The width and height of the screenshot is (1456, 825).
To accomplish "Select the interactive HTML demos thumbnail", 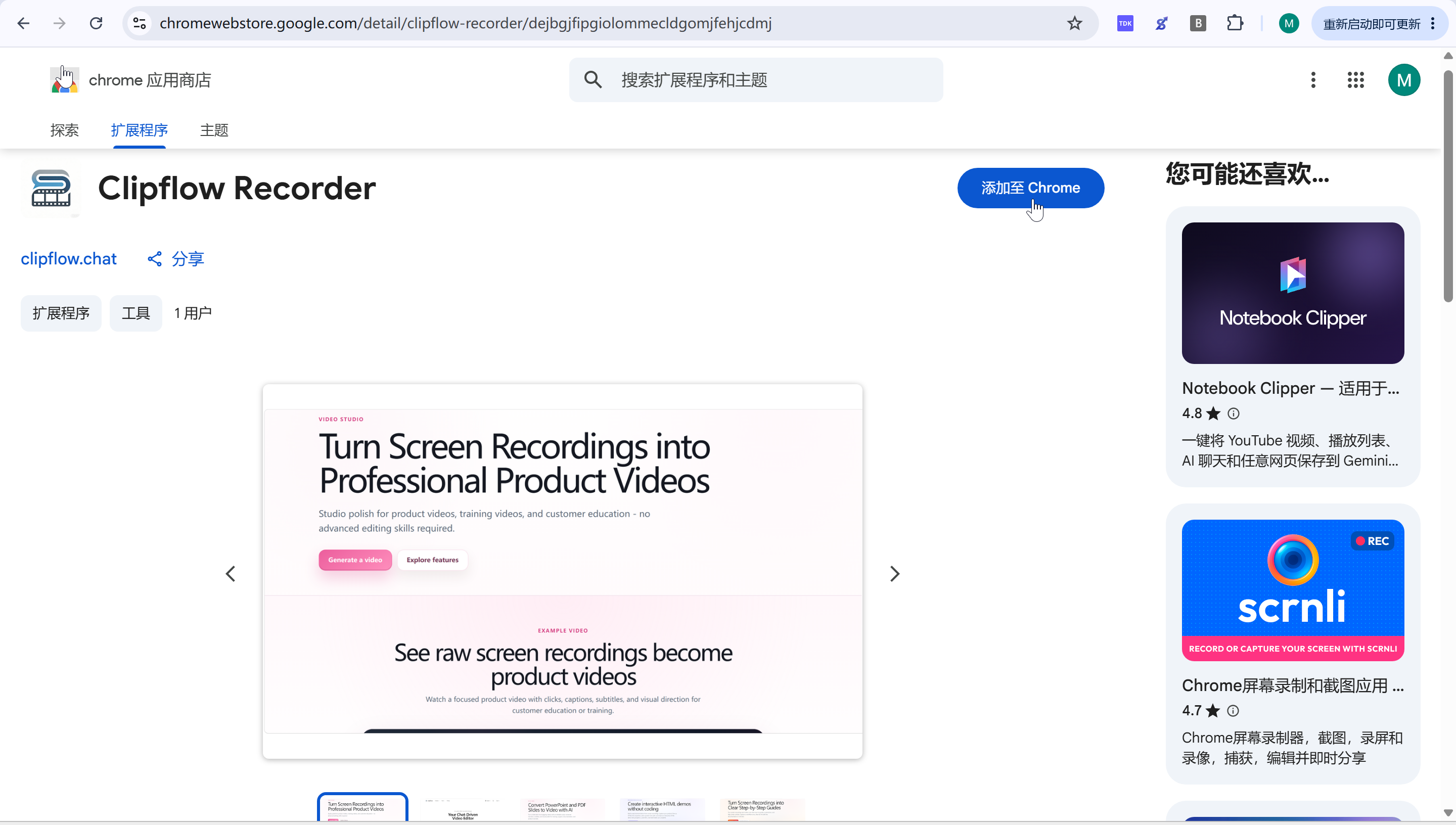I will point(662,808).
